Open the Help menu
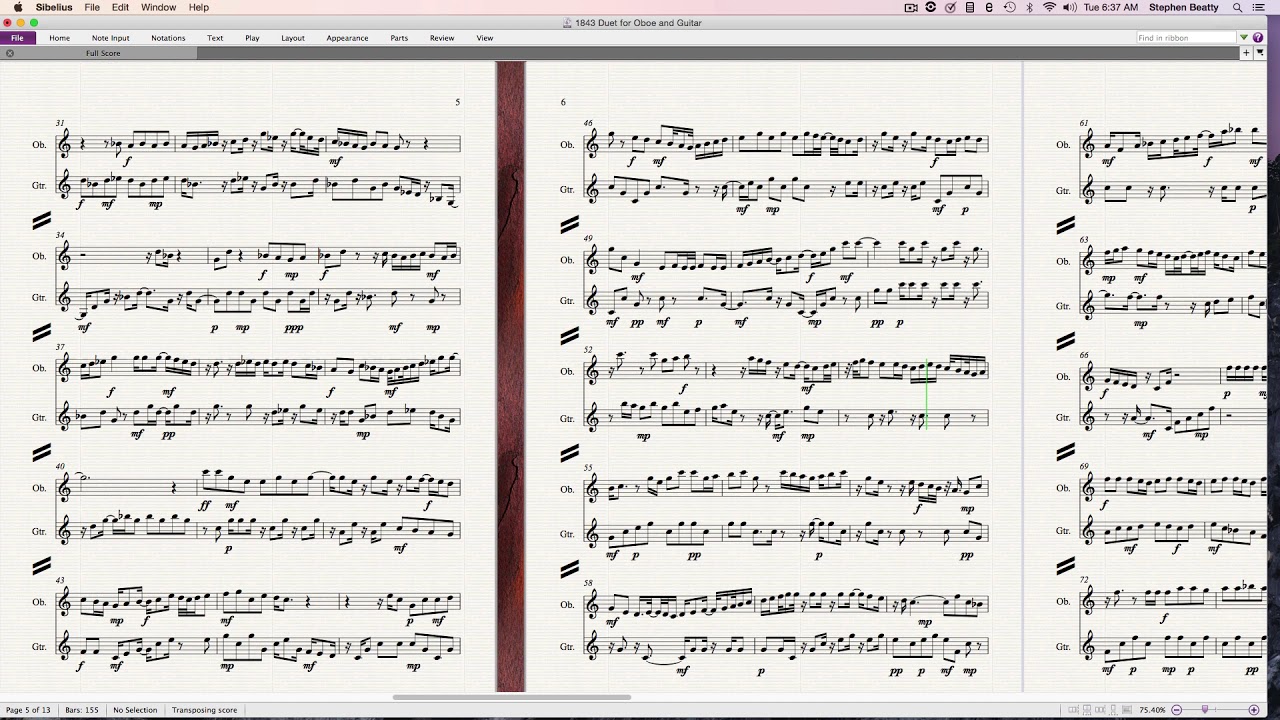1280x720 pixels. (x=199, y=7)
